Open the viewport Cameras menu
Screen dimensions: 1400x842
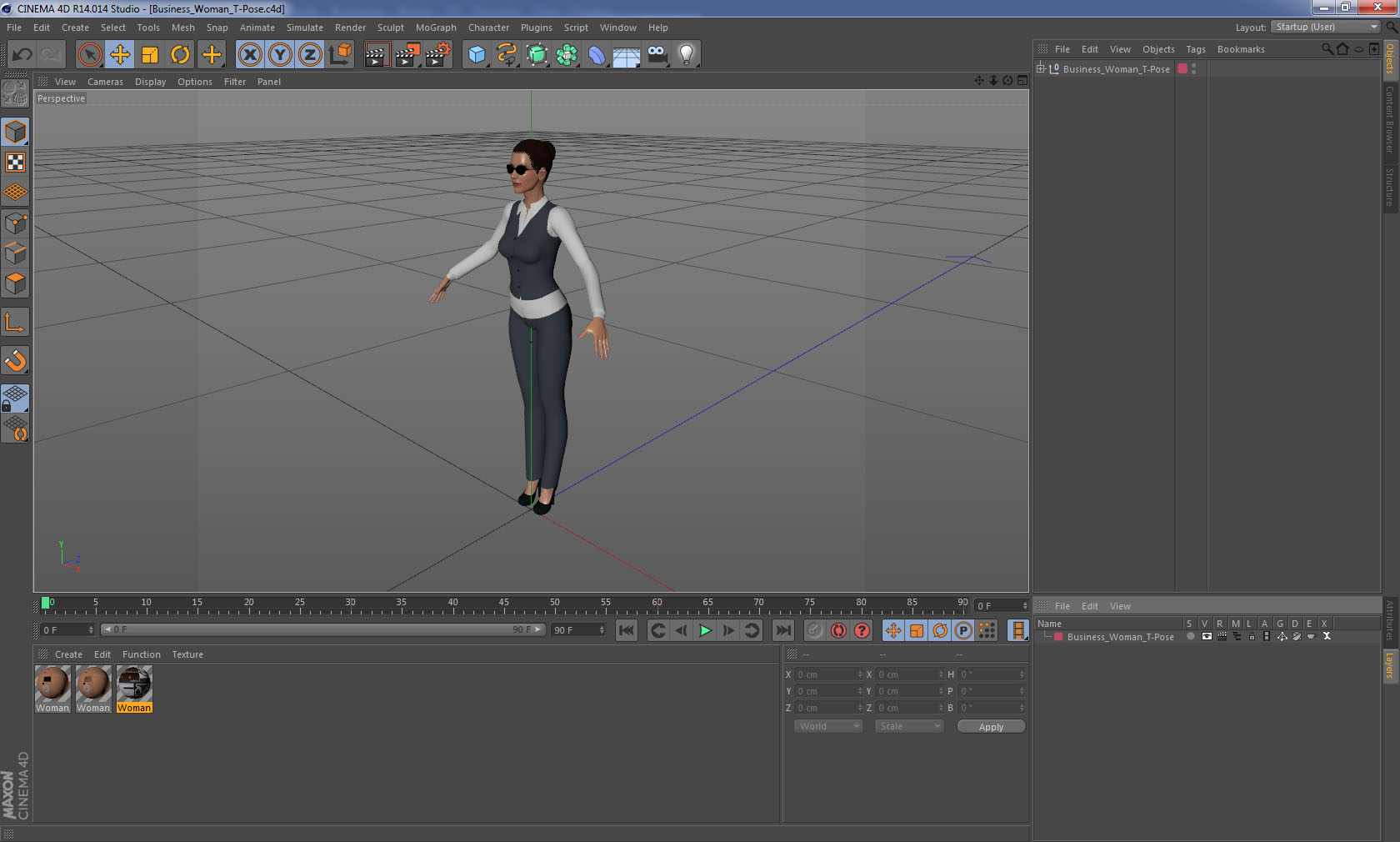105,82
